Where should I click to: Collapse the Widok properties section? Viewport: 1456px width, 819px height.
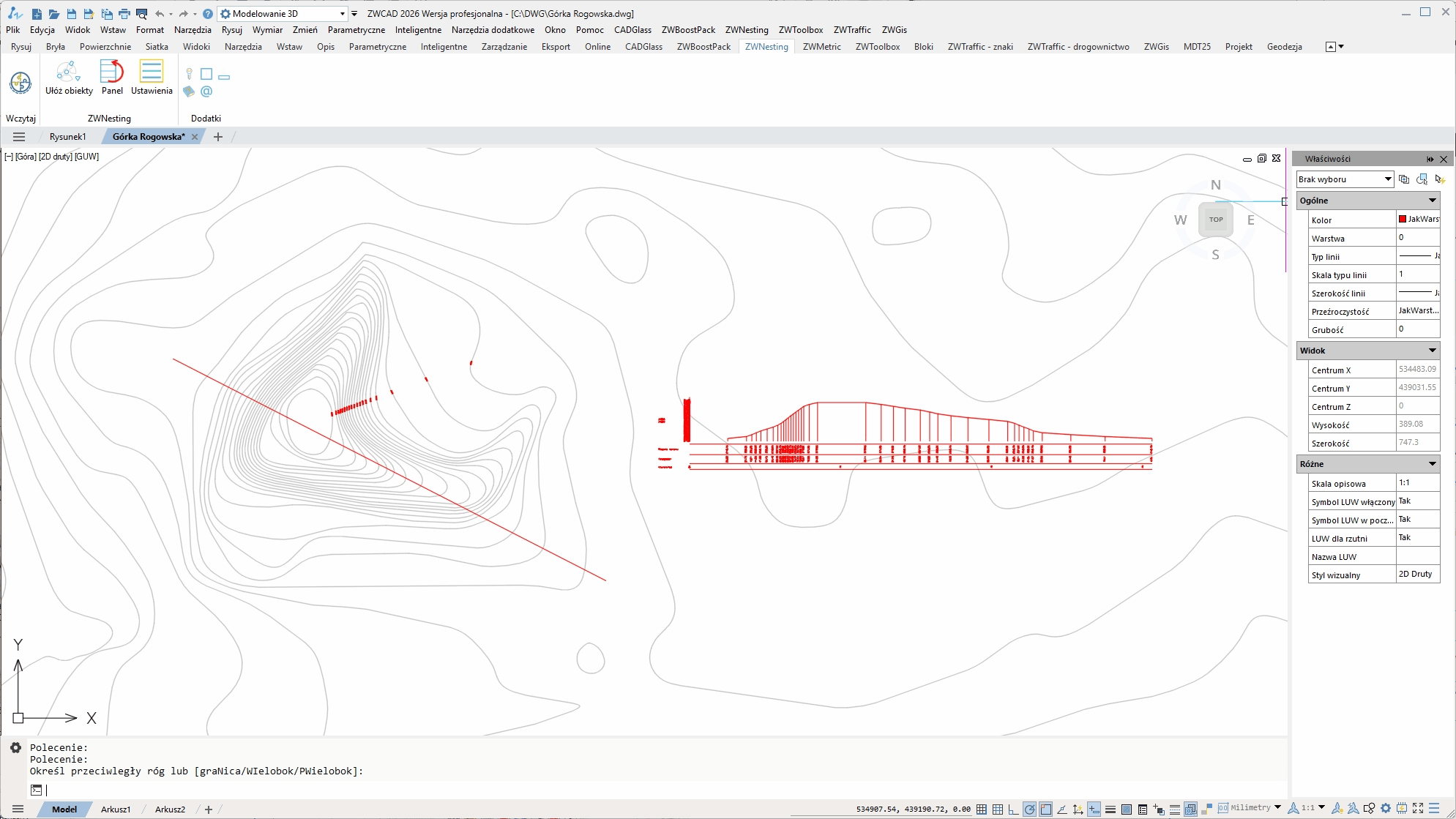tap(1432, 351)
